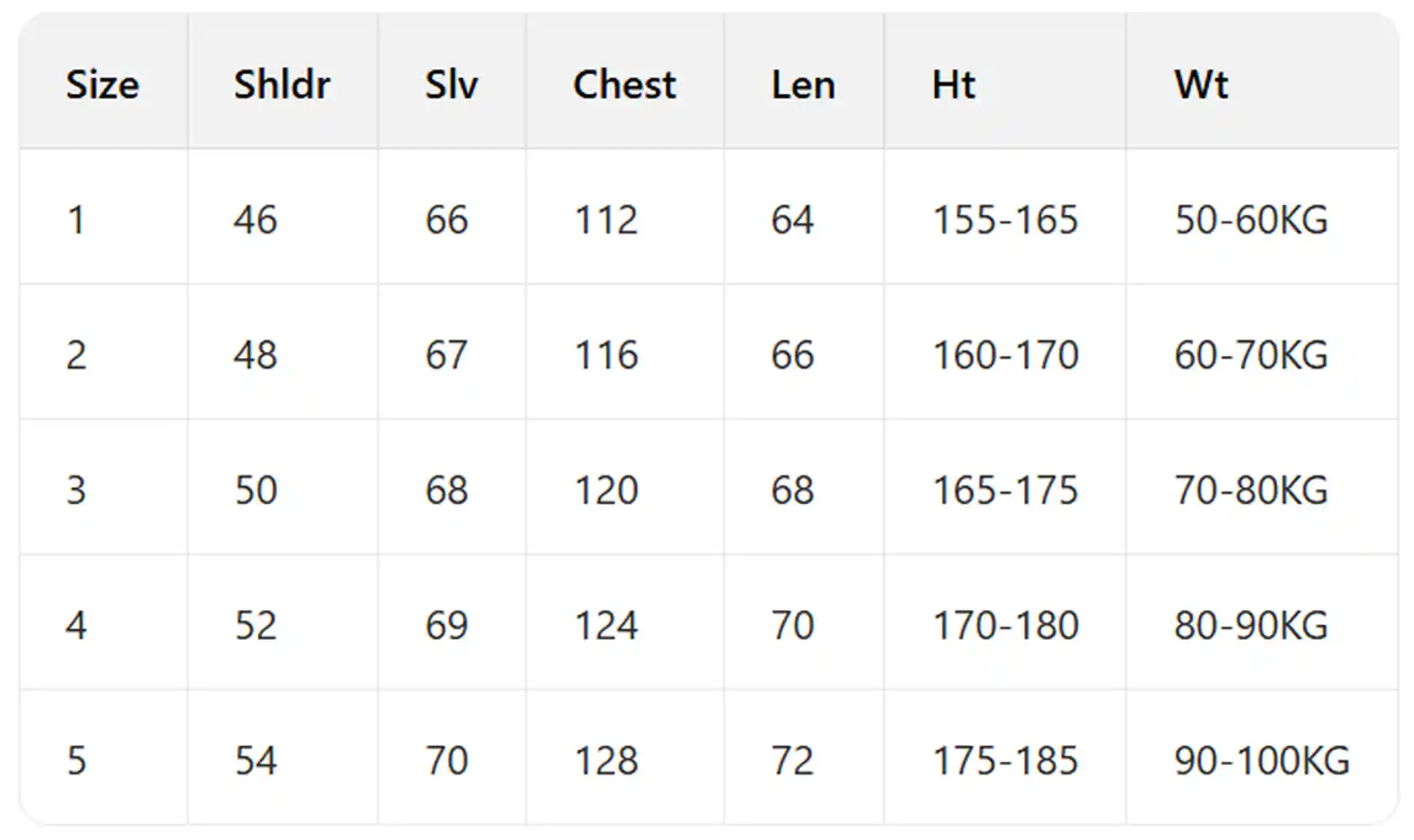The width and height of the screenshot is (1414, 840).
Task: Select the 50-60KG weight cell
Action: click(x=1251, y=220)
